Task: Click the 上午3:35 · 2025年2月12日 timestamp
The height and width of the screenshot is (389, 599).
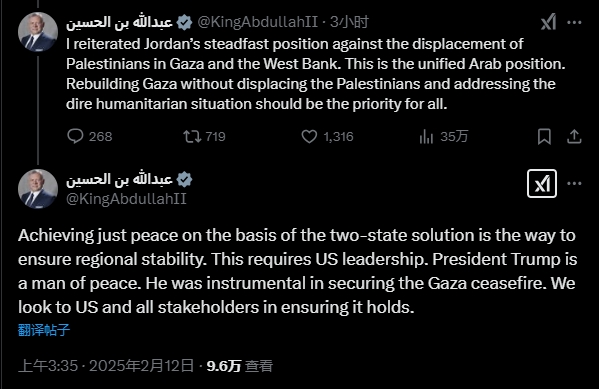Action: 106,366
